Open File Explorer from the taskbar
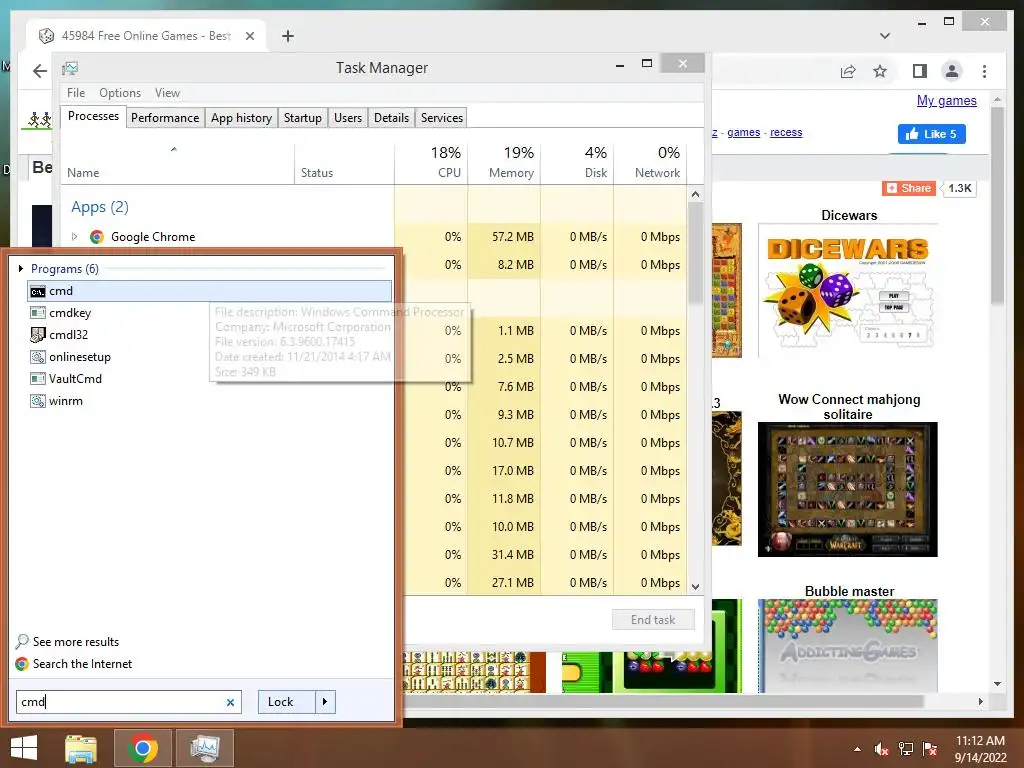 (x=81, y=748)
